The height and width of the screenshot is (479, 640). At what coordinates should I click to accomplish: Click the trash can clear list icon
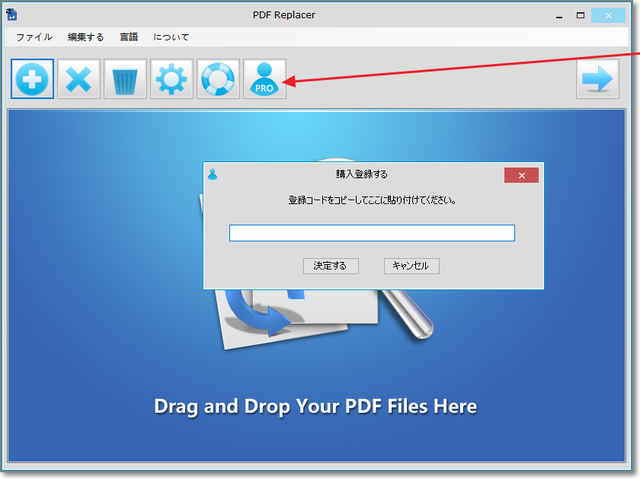[125, 79]
